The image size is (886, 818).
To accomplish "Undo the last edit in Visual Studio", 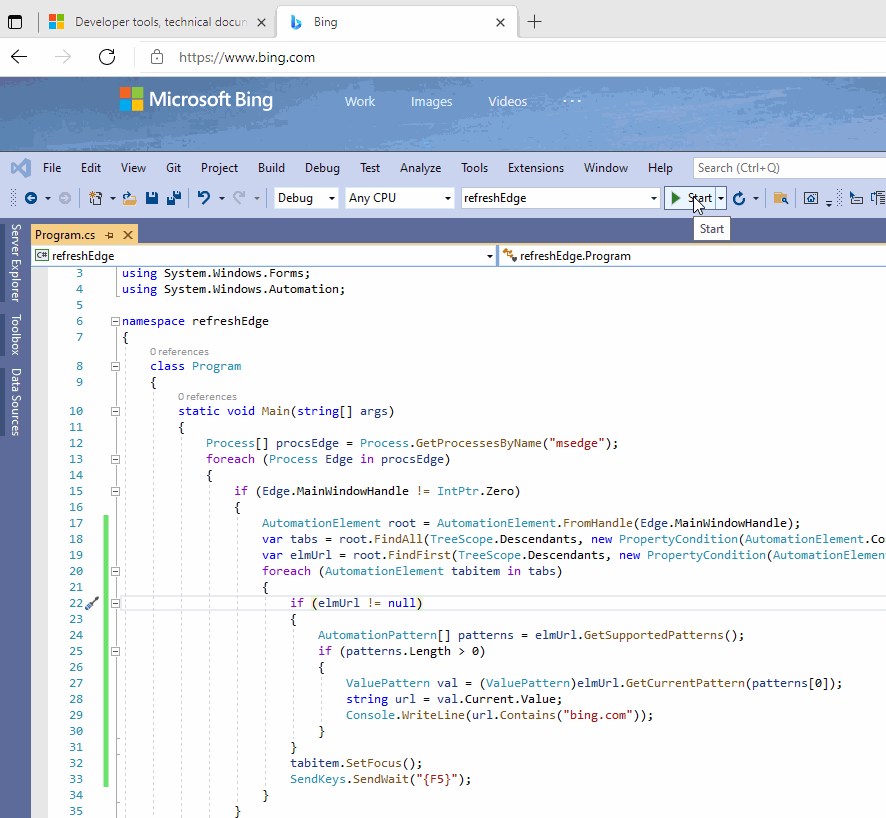I will [204, 198].
